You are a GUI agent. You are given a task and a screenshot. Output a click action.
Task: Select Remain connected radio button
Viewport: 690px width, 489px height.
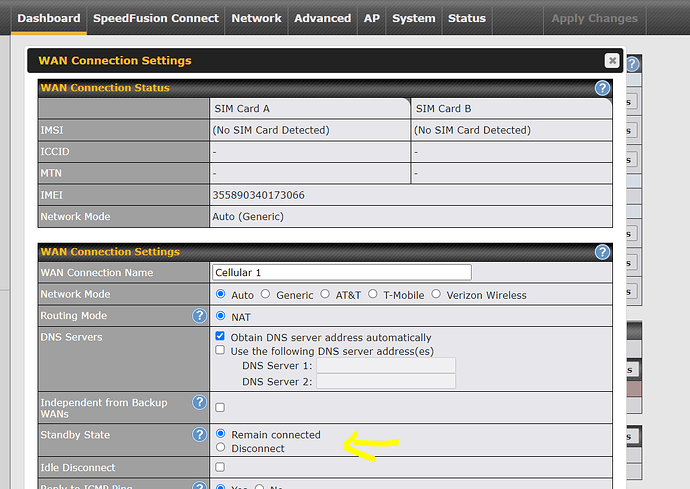pos(221,435)
